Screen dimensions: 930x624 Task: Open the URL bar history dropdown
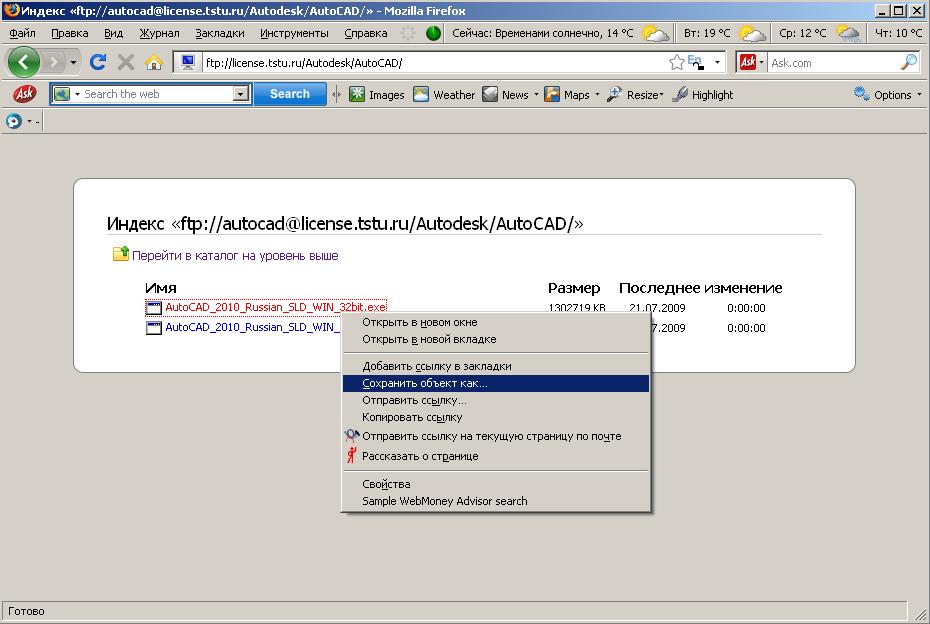point(717,62)
